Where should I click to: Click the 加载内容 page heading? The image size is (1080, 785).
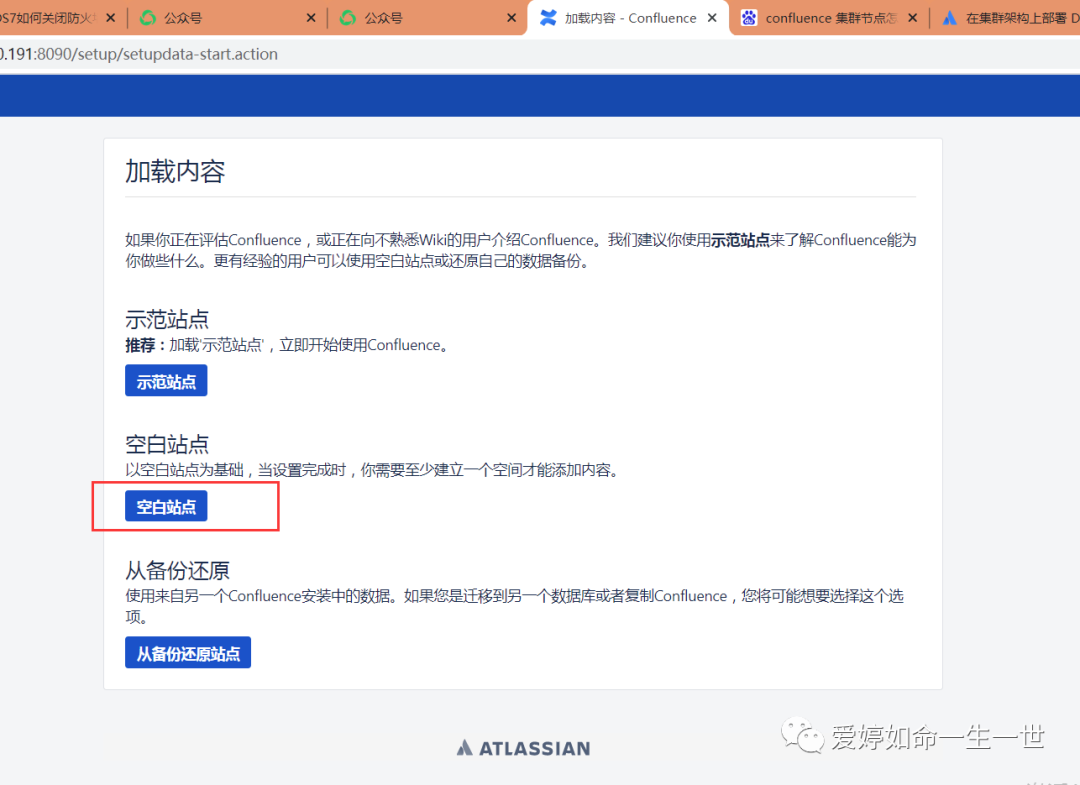click(175, 171)
